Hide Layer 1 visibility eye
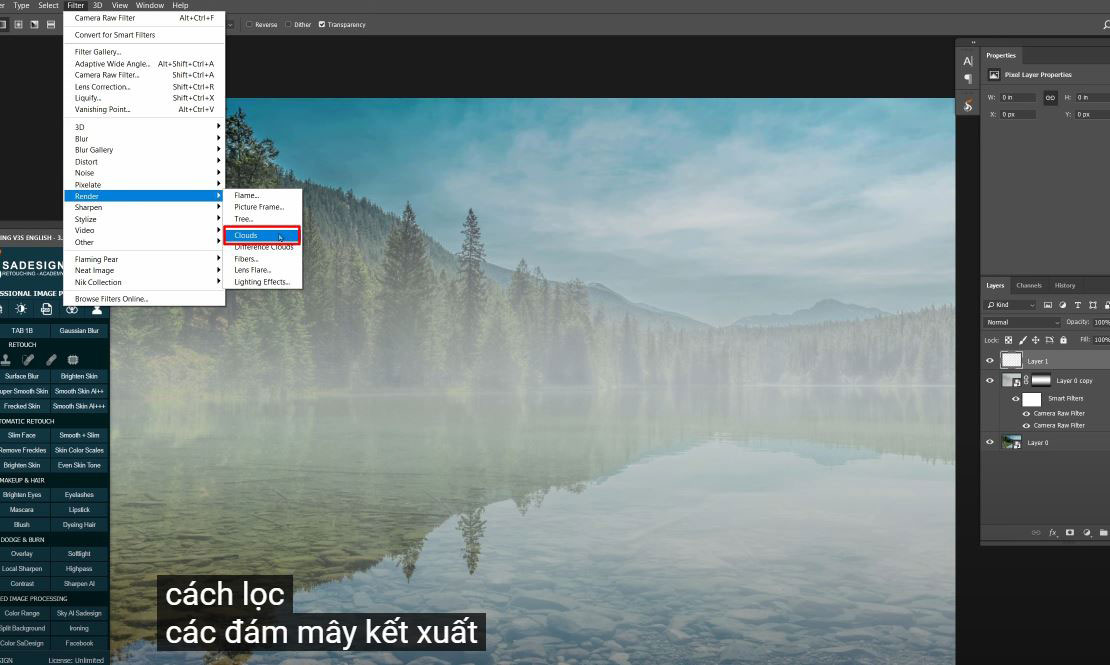Screen dimensions: 1110x665 pyautogui.click(x=990, y=360)
